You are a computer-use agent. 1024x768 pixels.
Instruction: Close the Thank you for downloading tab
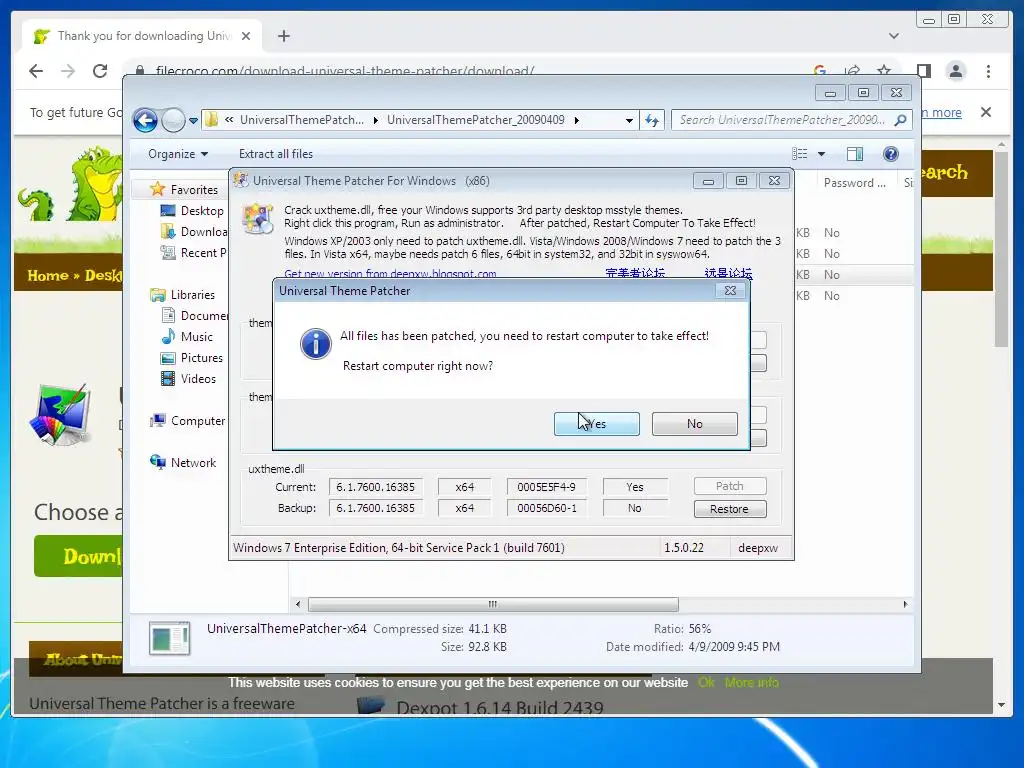click(x=246, y=36)
